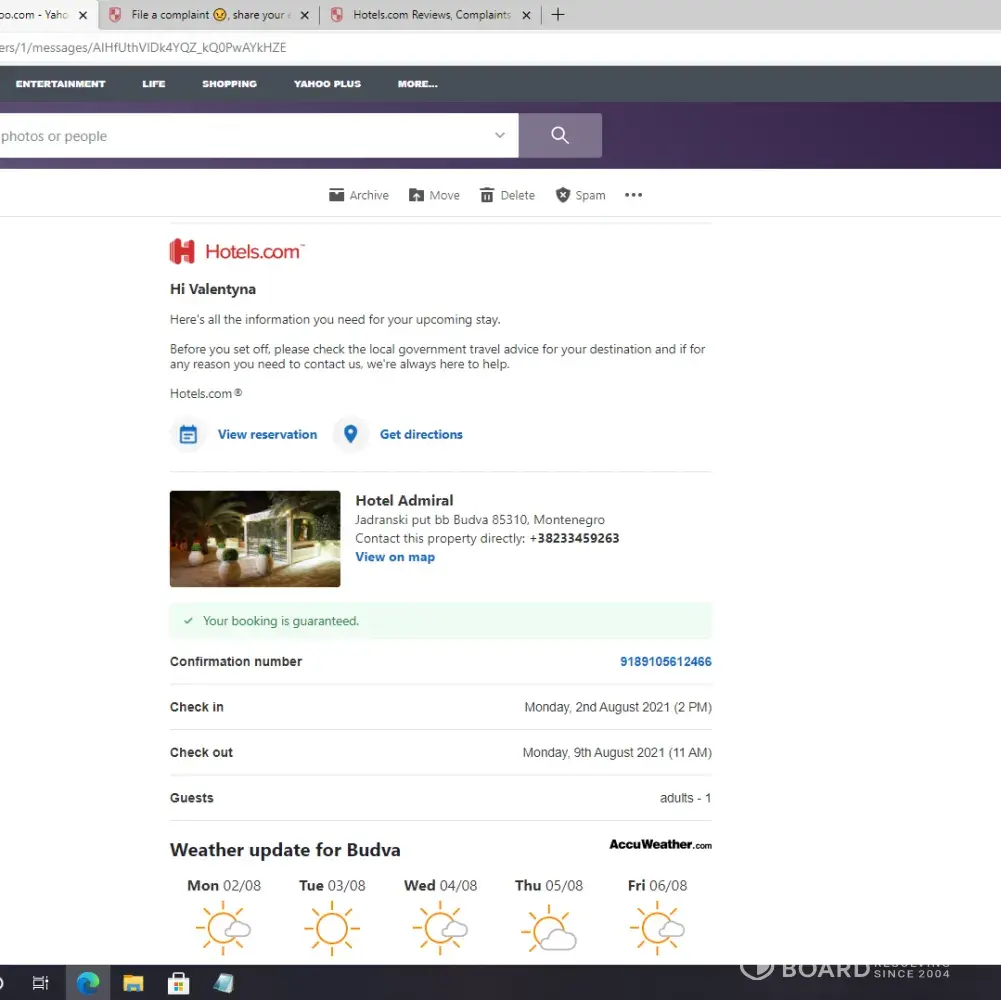Delete the email using the trash icon

coord(487,195)
